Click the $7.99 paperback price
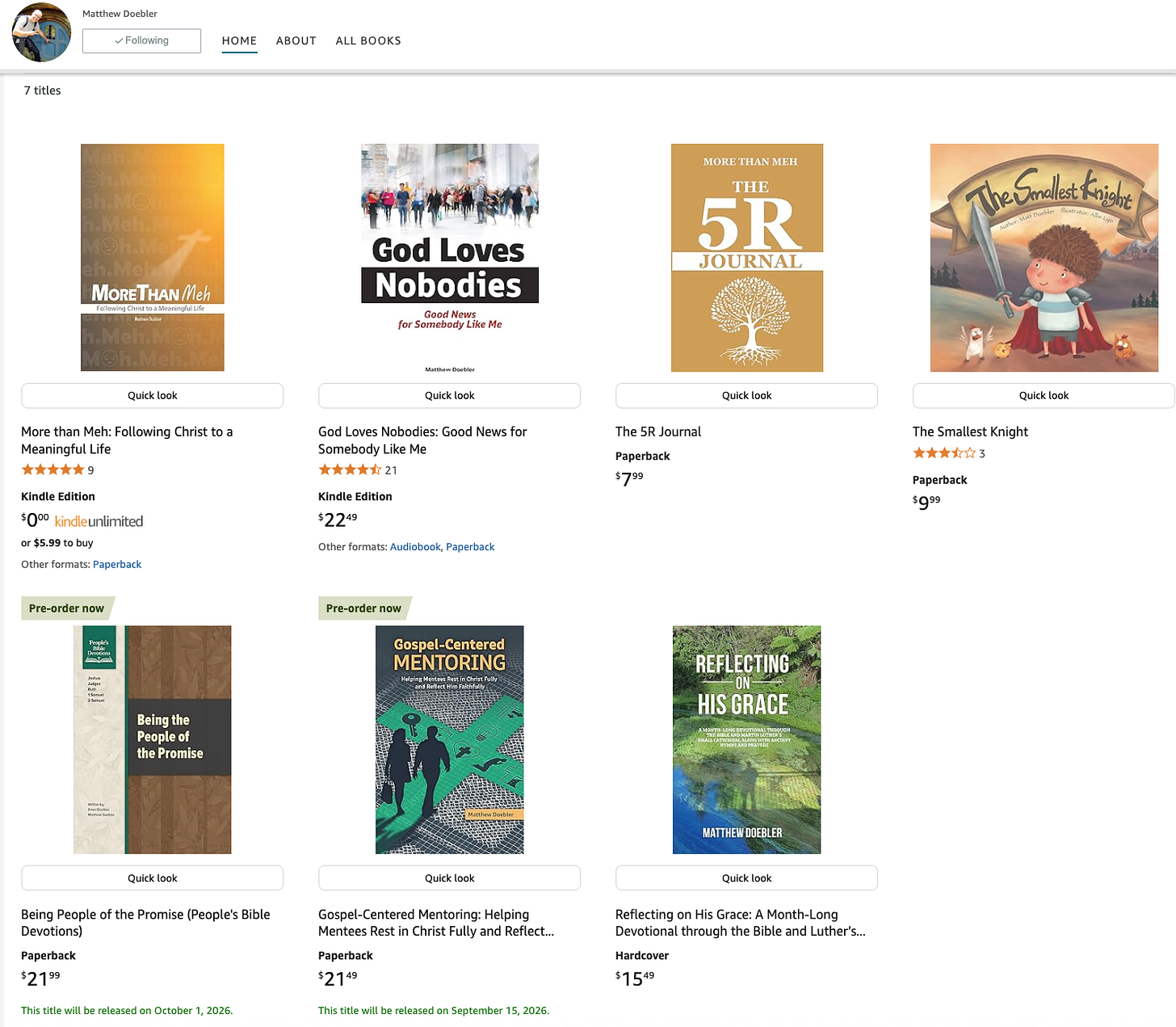The image size is (1176, 1027). click(x=629, y=478)
